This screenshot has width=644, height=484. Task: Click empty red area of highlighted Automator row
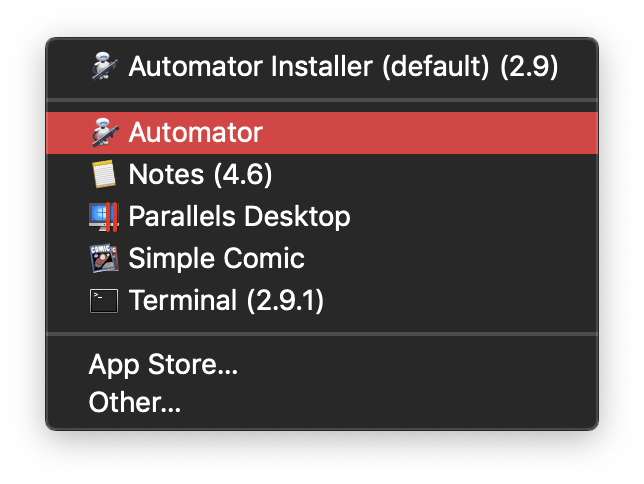[x=430, y=133]
